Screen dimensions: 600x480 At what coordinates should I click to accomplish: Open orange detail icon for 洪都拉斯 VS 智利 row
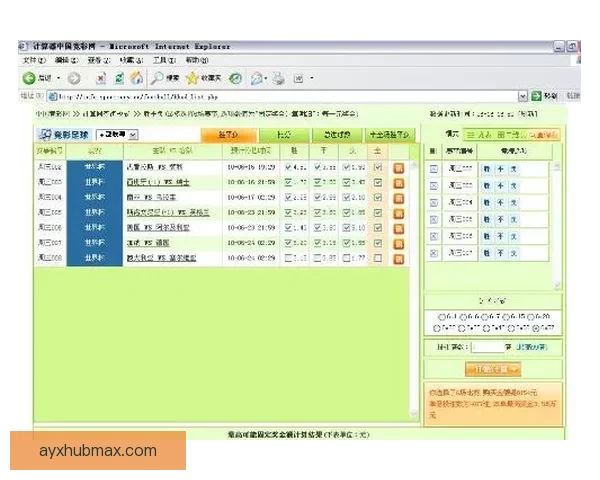click(x=399, y=168)
